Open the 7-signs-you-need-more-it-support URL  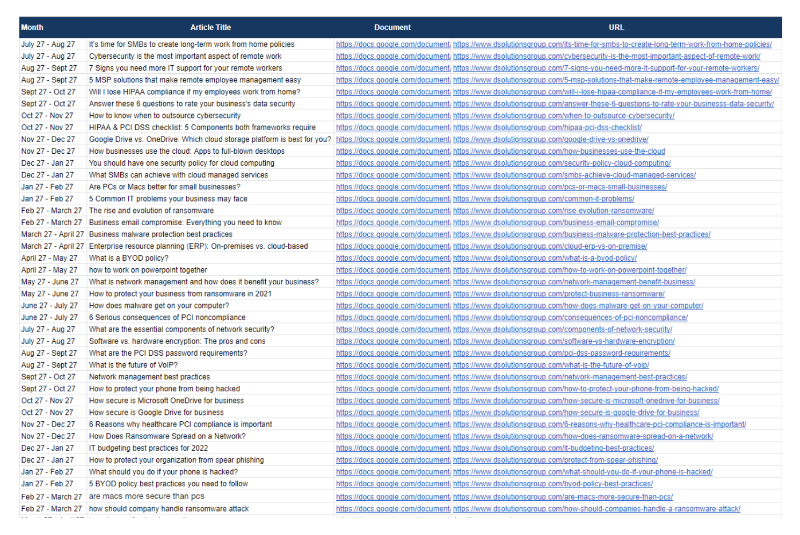click(606, 68)
